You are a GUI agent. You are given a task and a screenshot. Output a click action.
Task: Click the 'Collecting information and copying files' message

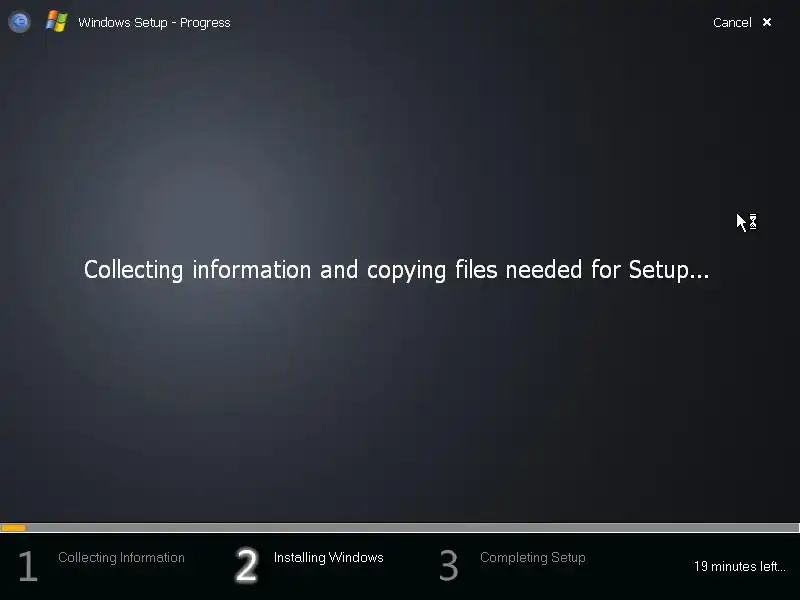pyautogui.click(x=396, y=270)
